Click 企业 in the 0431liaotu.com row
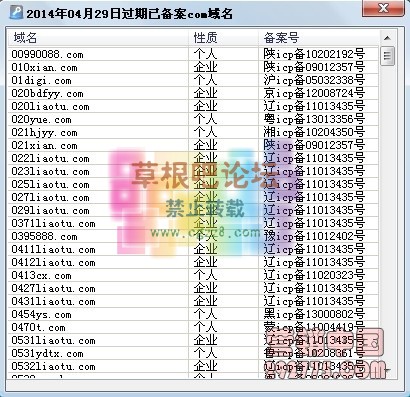The width and height of the screenshot is (410, 397). coord(205,301)
